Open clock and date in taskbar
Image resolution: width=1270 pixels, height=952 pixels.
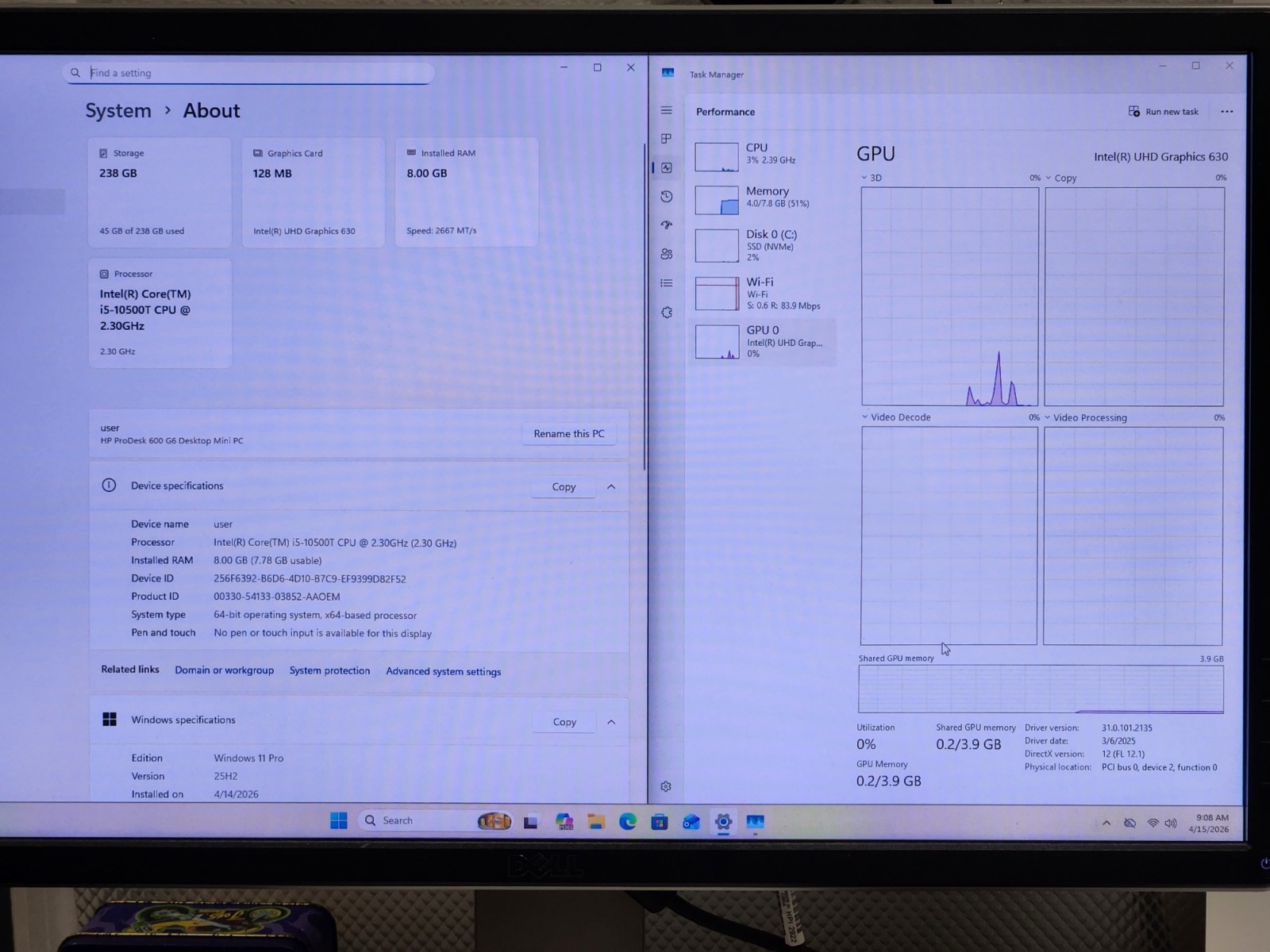point(1209,823)
